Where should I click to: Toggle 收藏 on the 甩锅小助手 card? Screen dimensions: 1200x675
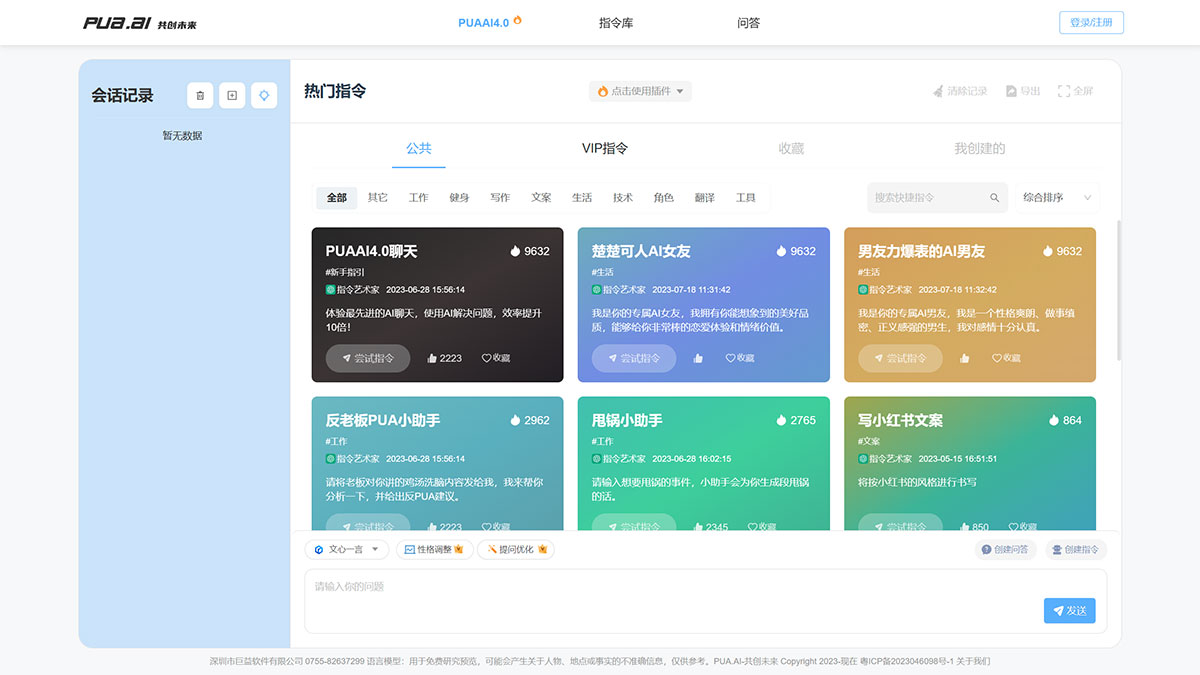[x=762, y=526]
